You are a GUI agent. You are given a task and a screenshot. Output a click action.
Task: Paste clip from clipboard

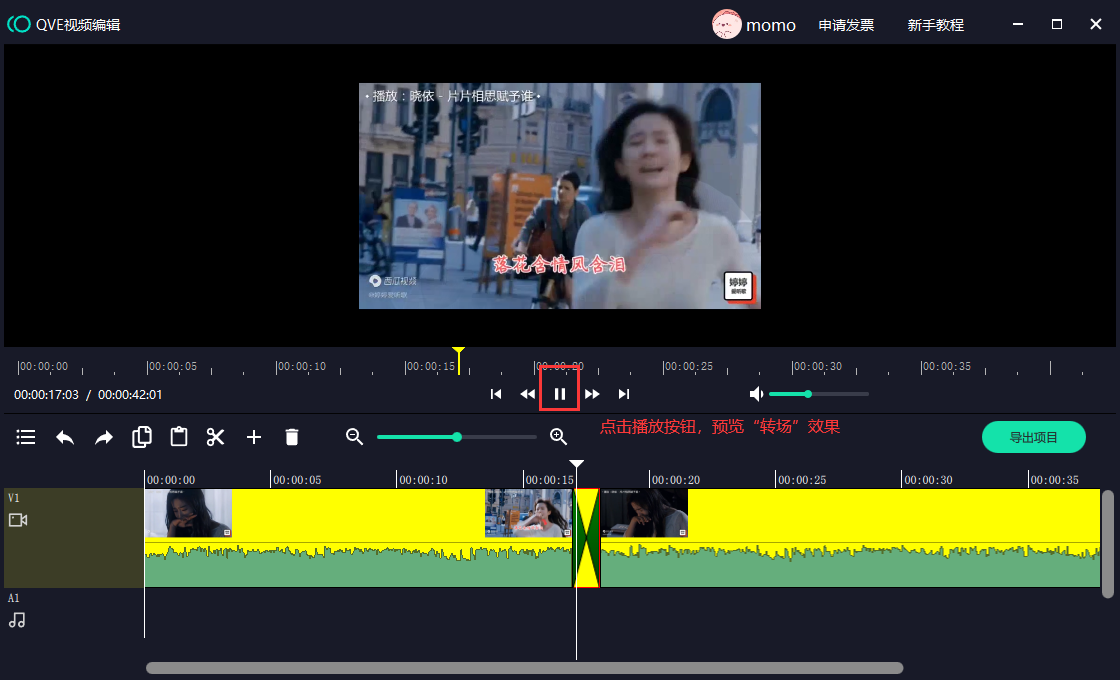179,437
